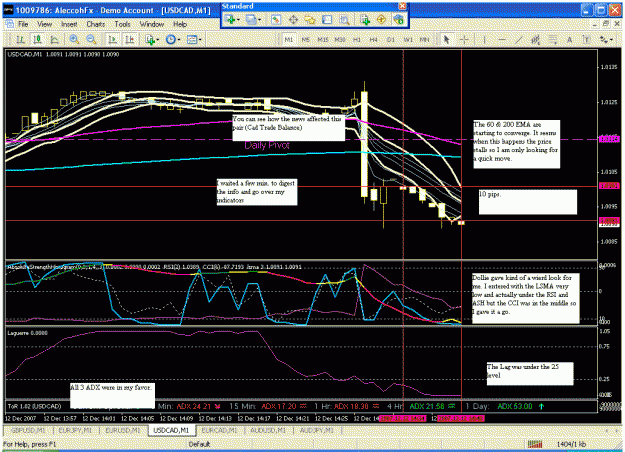This screenshot has height=452, width=625.
Task: Expand the Templates dropdown arrow
Action: coord(200,39)
